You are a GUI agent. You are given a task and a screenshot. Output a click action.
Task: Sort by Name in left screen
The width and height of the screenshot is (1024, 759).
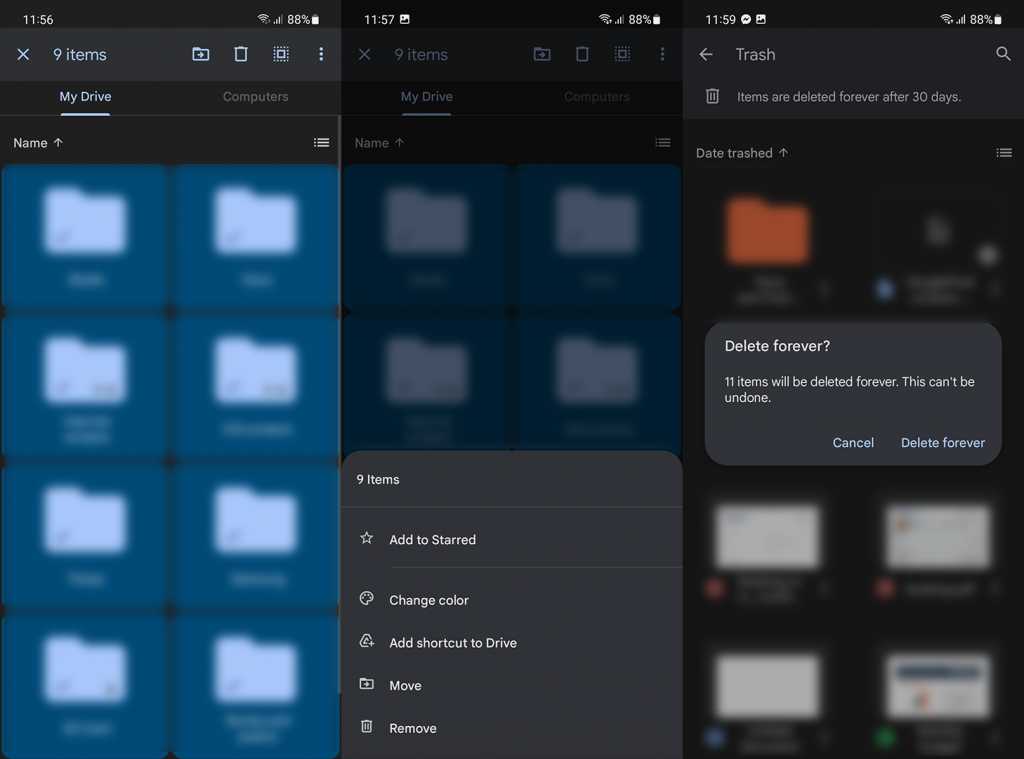(x=38, y=143)
